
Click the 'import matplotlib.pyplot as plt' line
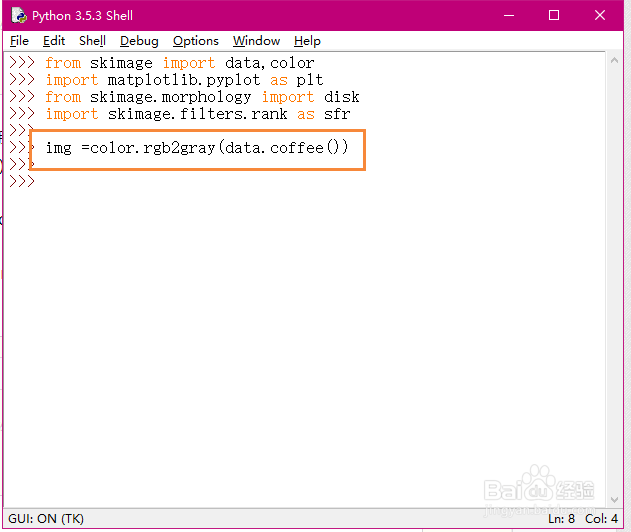(x=184, y=80)
